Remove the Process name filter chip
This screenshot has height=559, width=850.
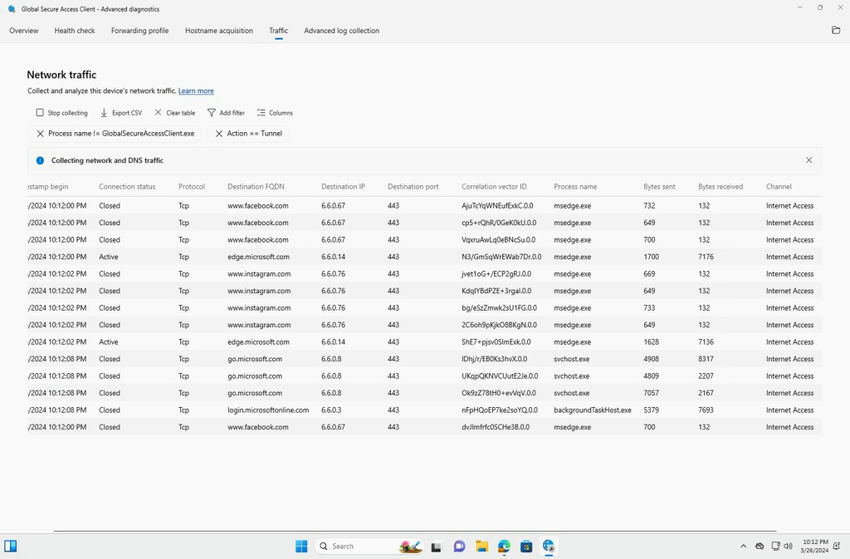[40, 133]
